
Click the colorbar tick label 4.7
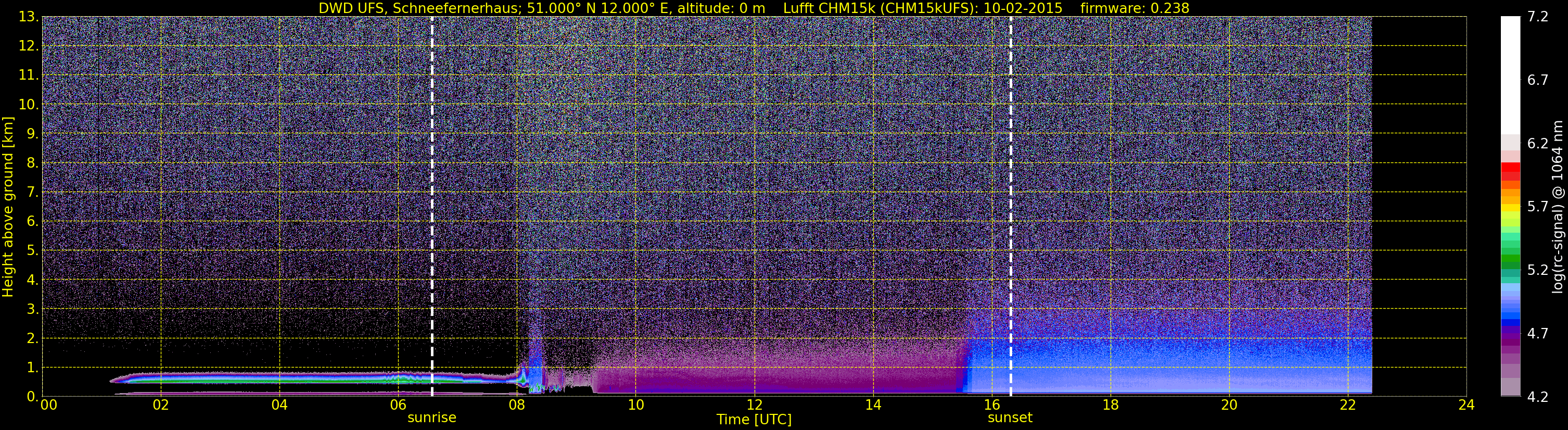tap(1538, 333)
